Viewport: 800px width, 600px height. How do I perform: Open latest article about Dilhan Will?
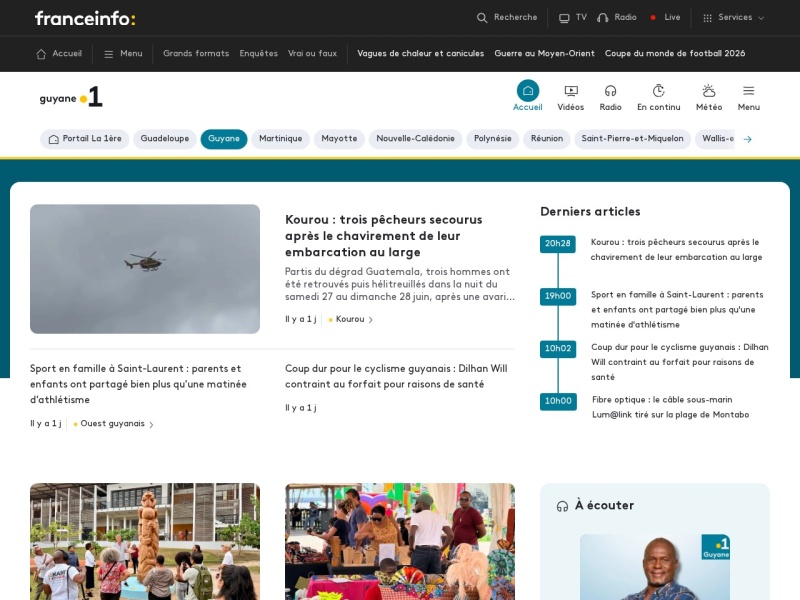680,362
